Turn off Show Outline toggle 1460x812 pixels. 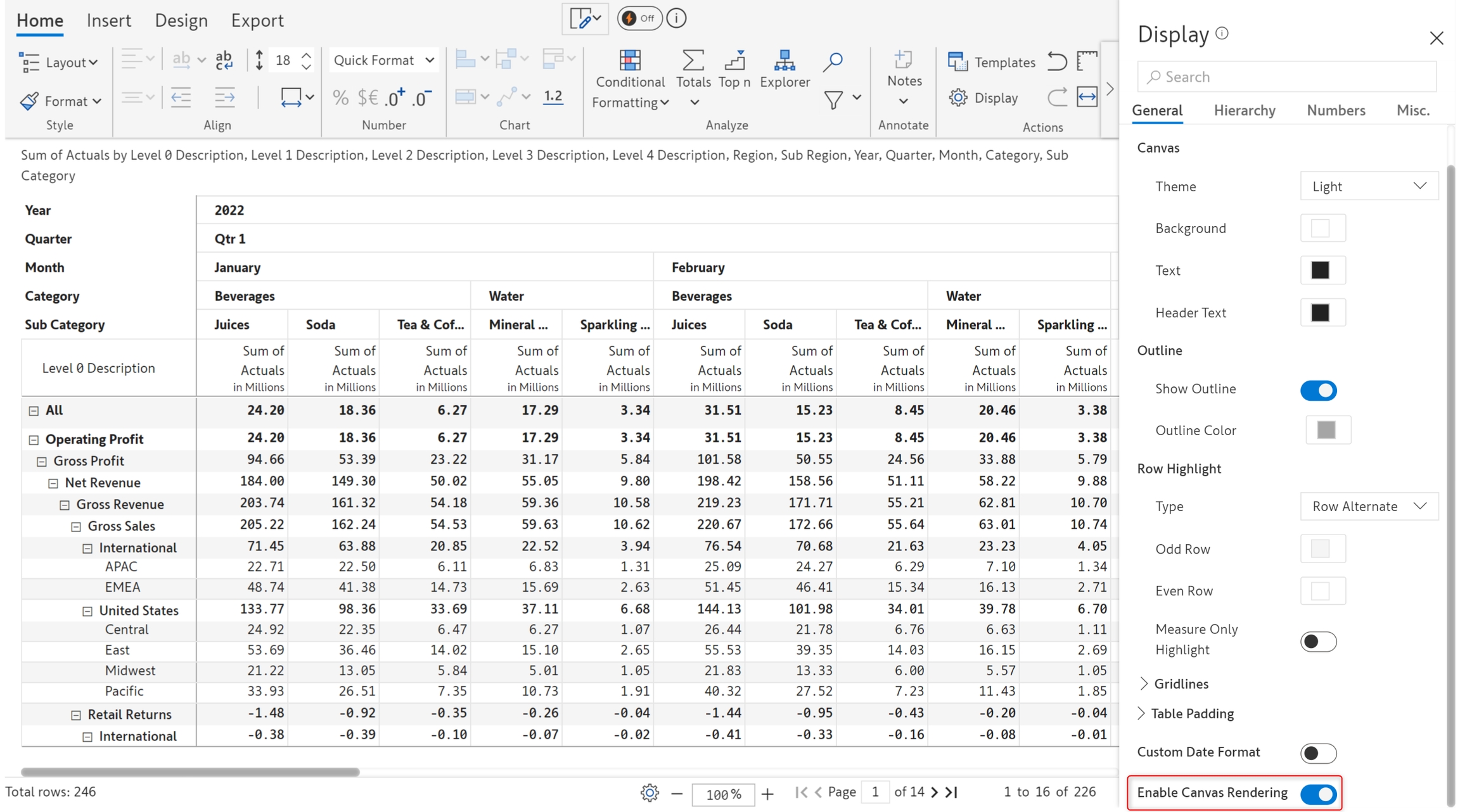point(1318,390)
